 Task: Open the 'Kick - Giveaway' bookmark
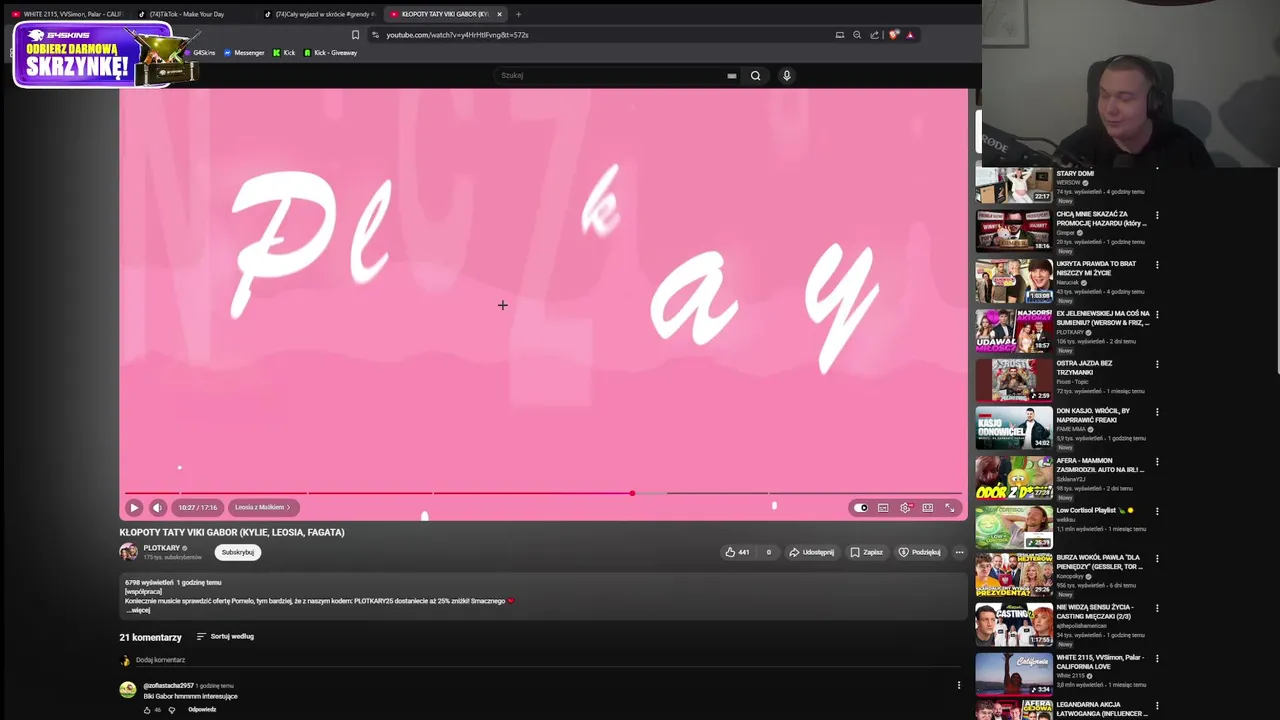[331, 53]
